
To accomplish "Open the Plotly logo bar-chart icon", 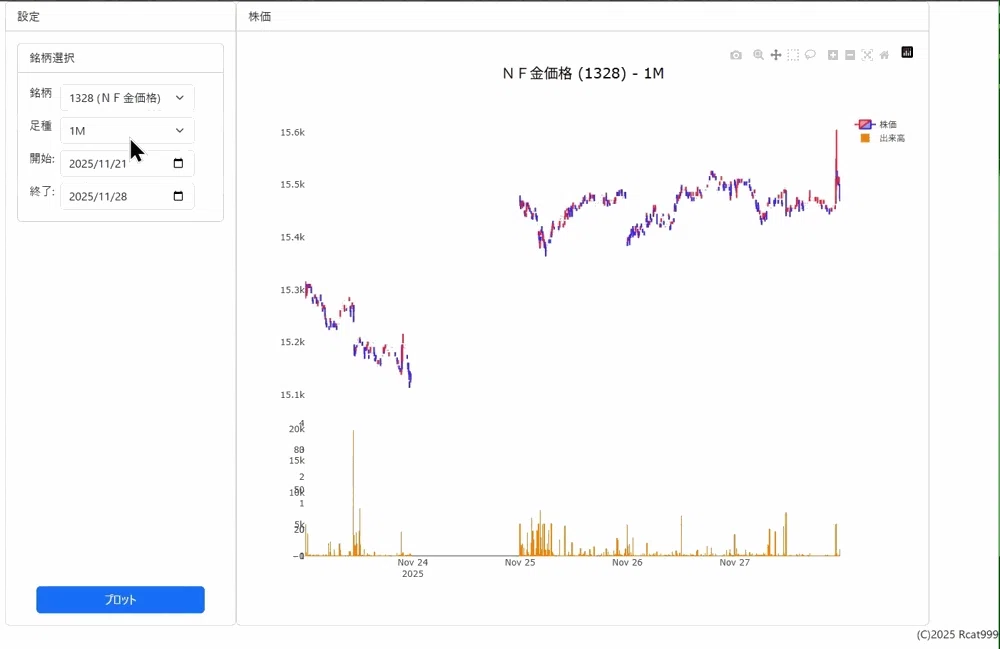I will (907, 52).
